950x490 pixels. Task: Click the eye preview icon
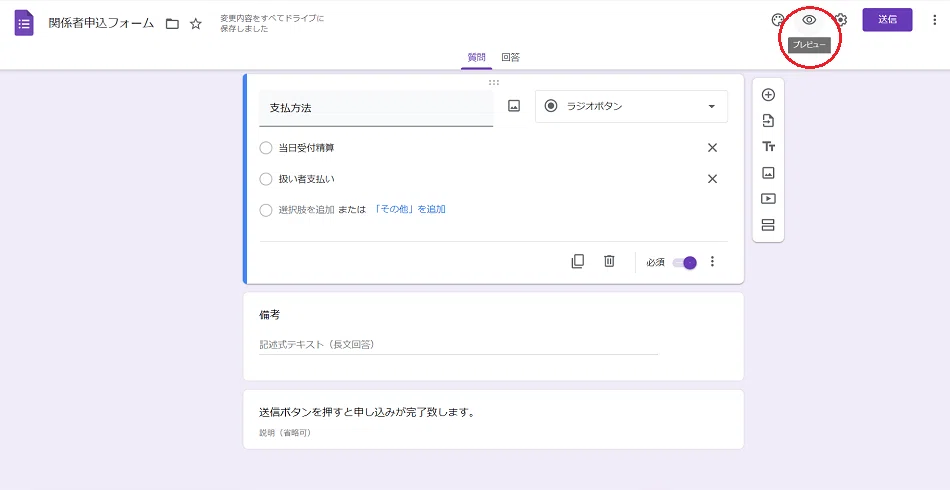(809, 20)
